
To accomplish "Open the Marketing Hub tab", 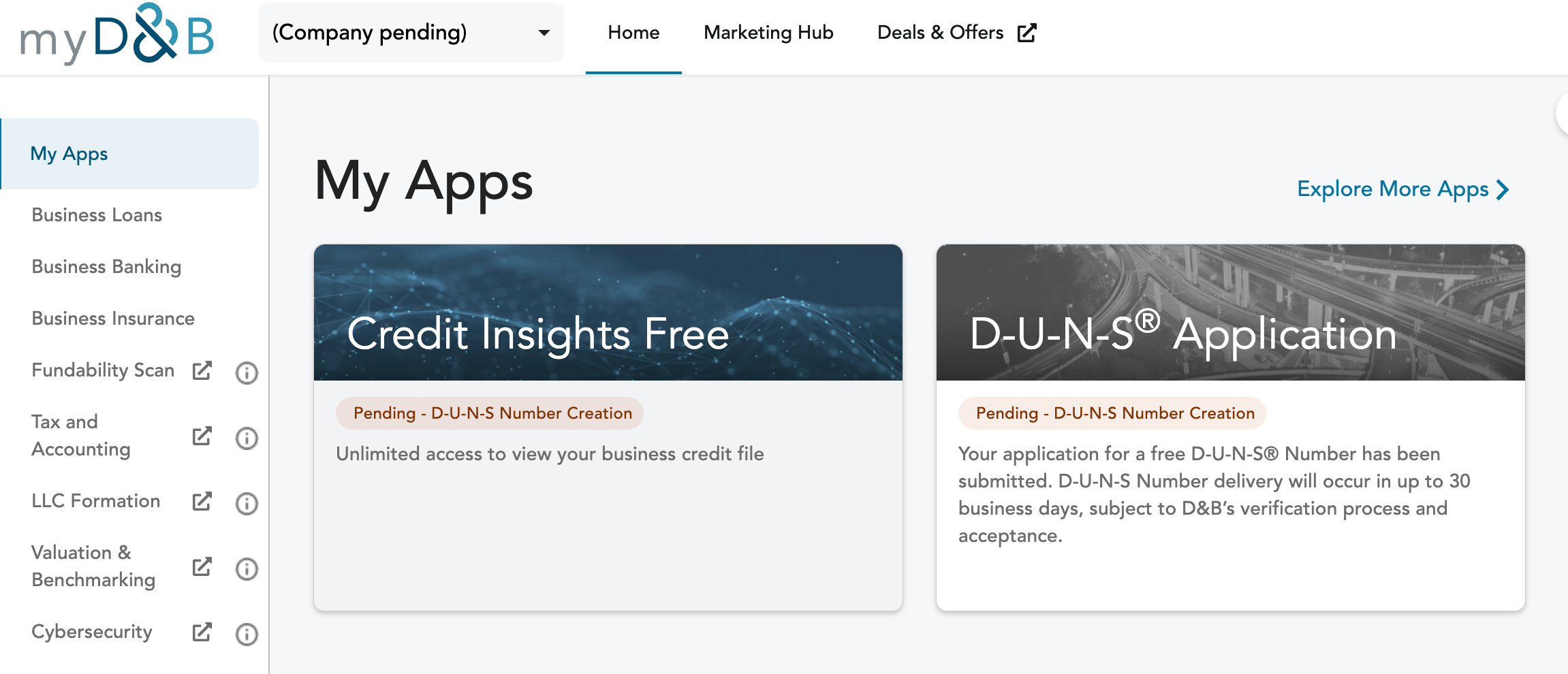I will click(x=768, y=33).
